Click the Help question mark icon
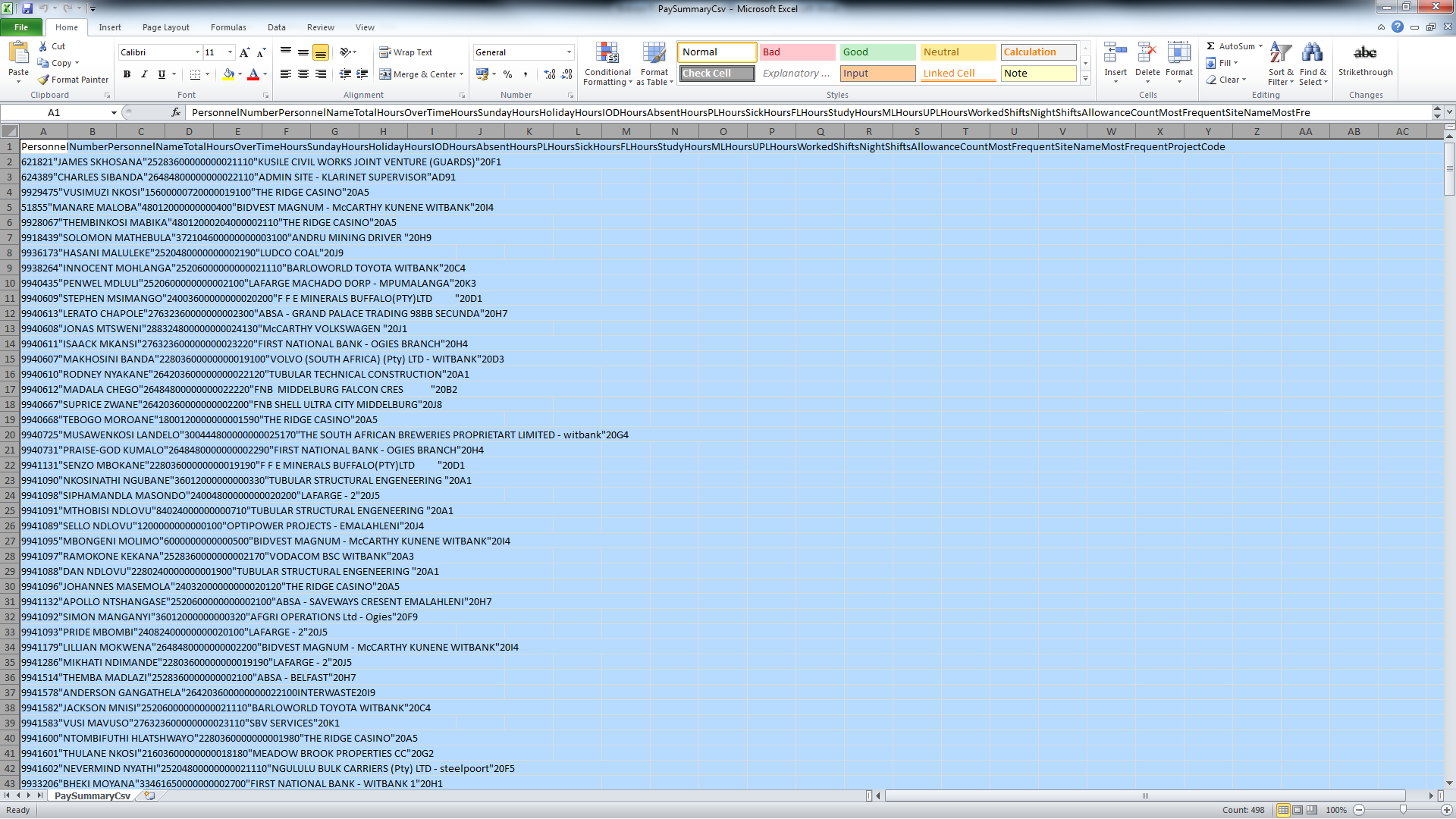 coord(1397,27)
